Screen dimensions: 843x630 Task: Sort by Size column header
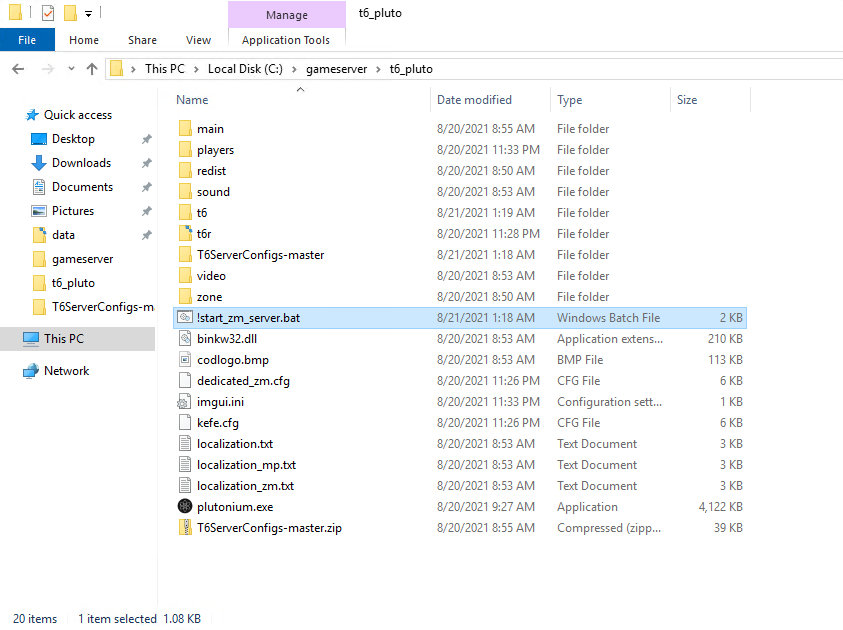click(687, 100)
